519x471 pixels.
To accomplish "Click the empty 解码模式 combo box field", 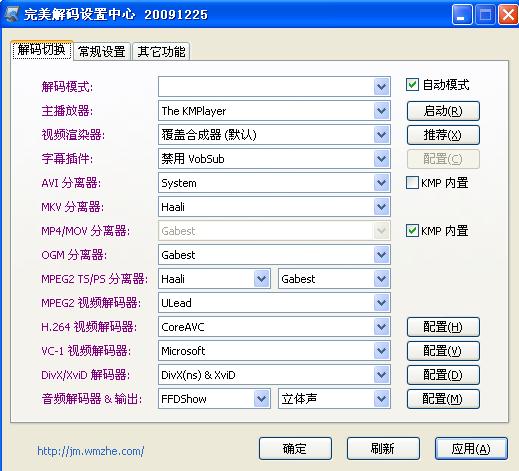I will pyautogui.click(x=274, y=87).
